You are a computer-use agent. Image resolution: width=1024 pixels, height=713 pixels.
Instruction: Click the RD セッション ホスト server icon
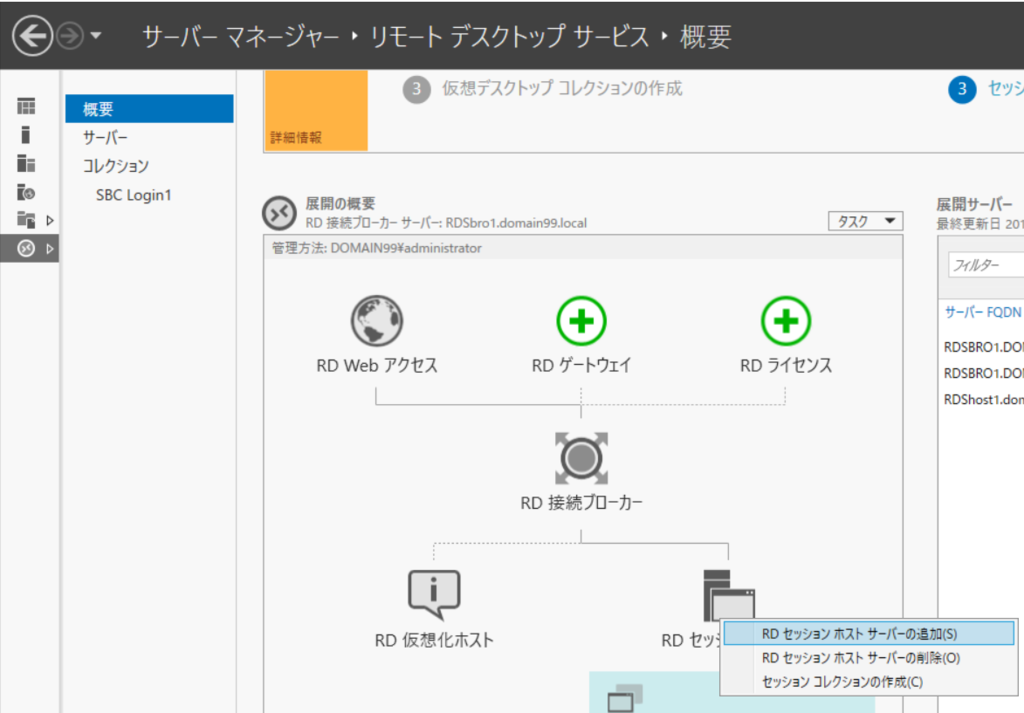[729, 595]
